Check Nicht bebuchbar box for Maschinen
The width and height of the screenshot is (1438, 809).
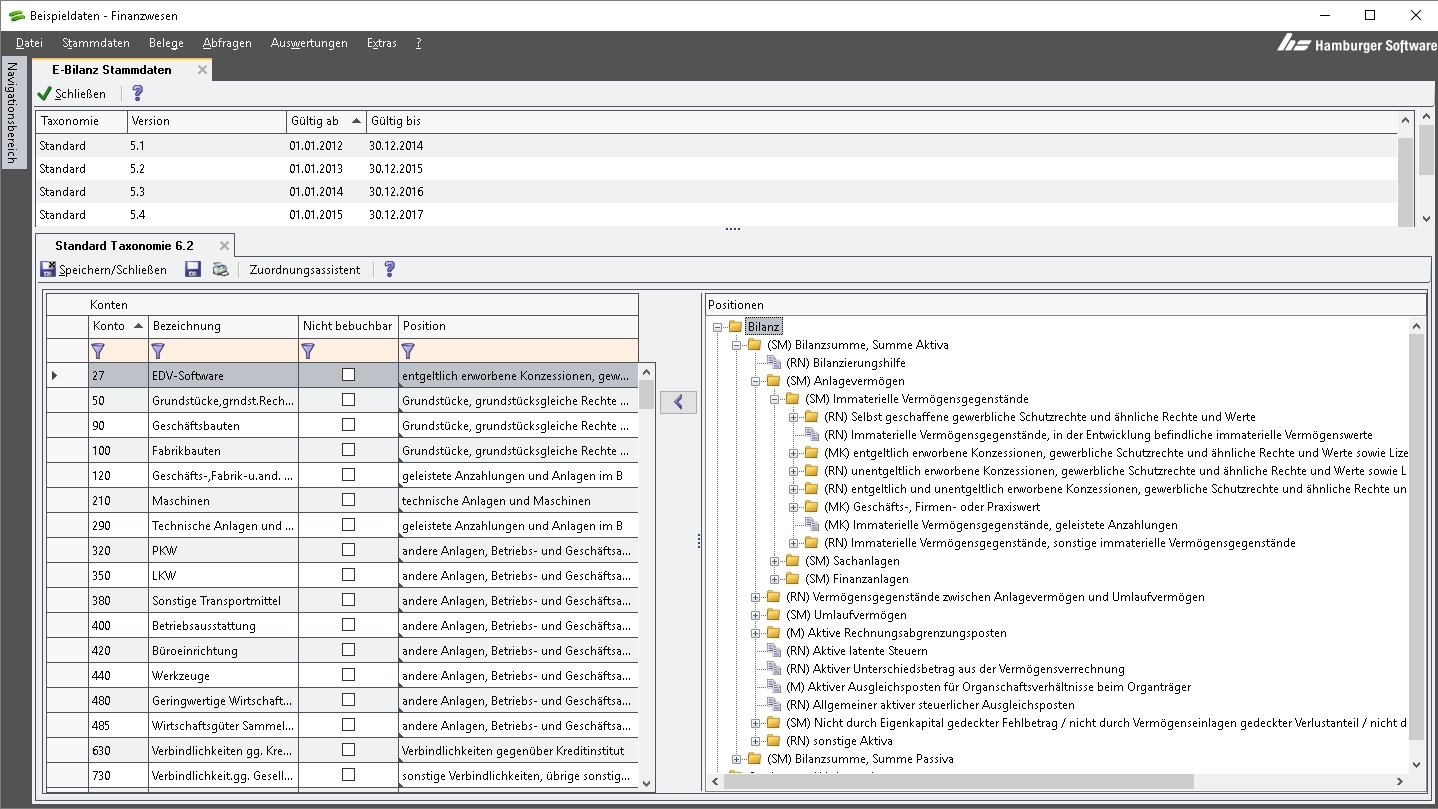point(348,500)
